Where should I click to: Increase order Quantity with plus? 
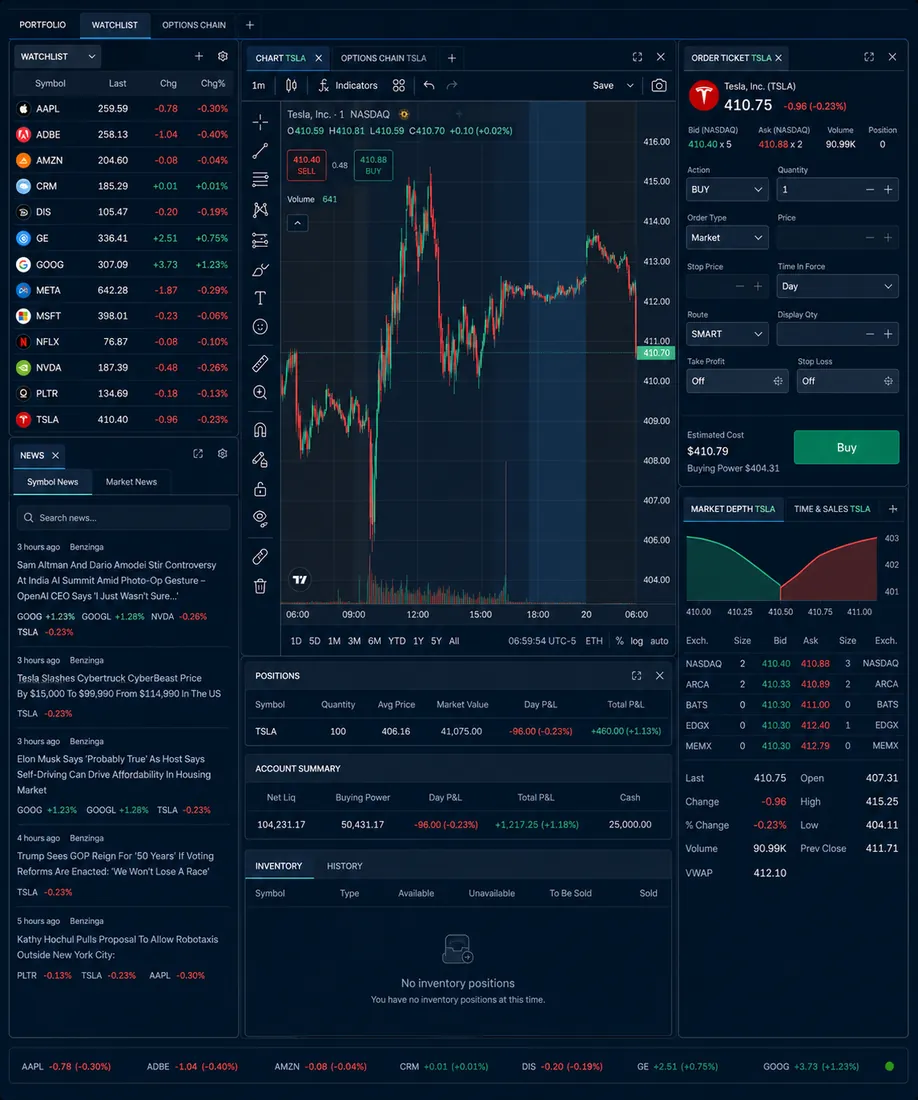click(x=889, y=189)
